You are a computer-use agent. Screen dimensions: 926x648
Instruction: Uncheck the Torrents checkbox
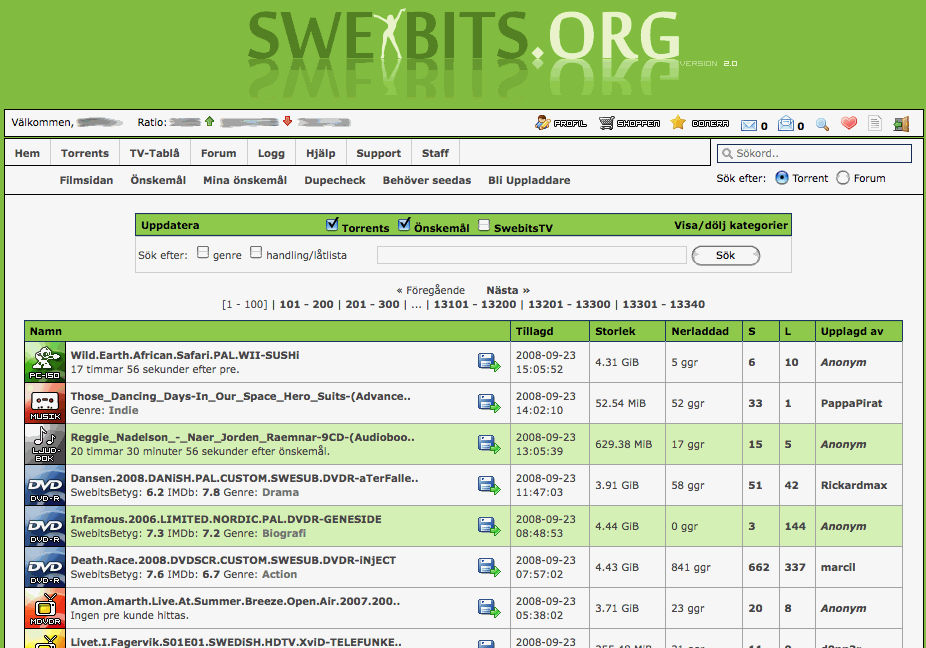click(x=332, y=224)
